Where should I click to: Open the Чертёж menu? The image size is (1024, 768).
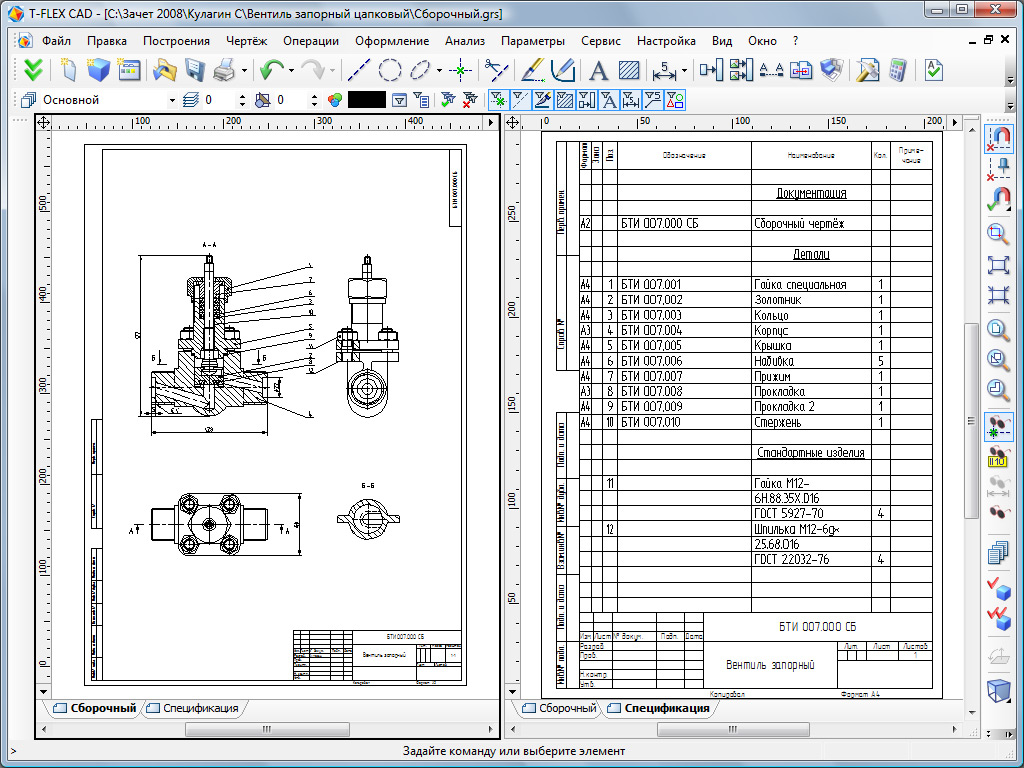[247, 40]
